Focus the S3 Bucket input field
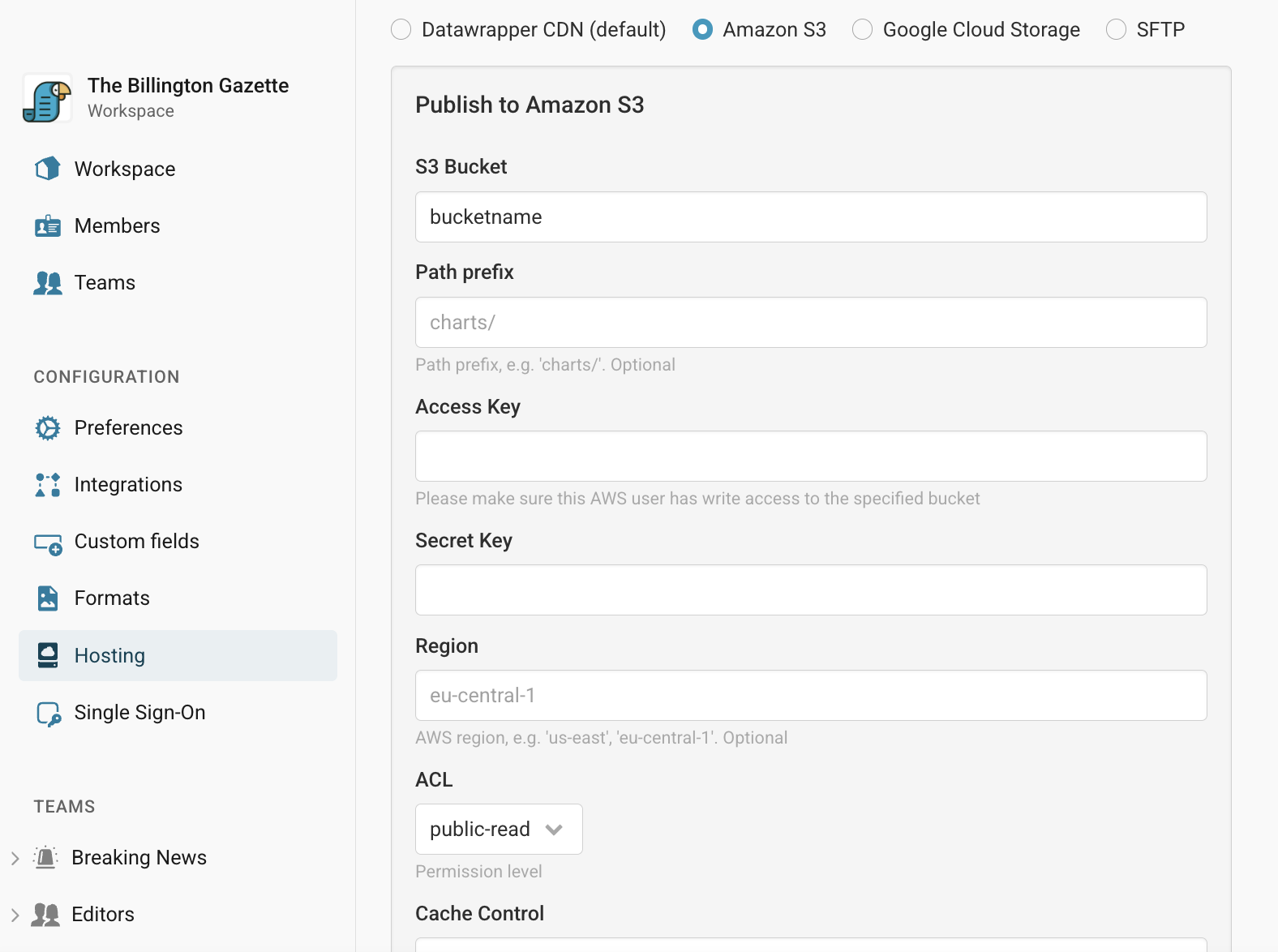This screenshot has height=952, width=1278. 811,217
